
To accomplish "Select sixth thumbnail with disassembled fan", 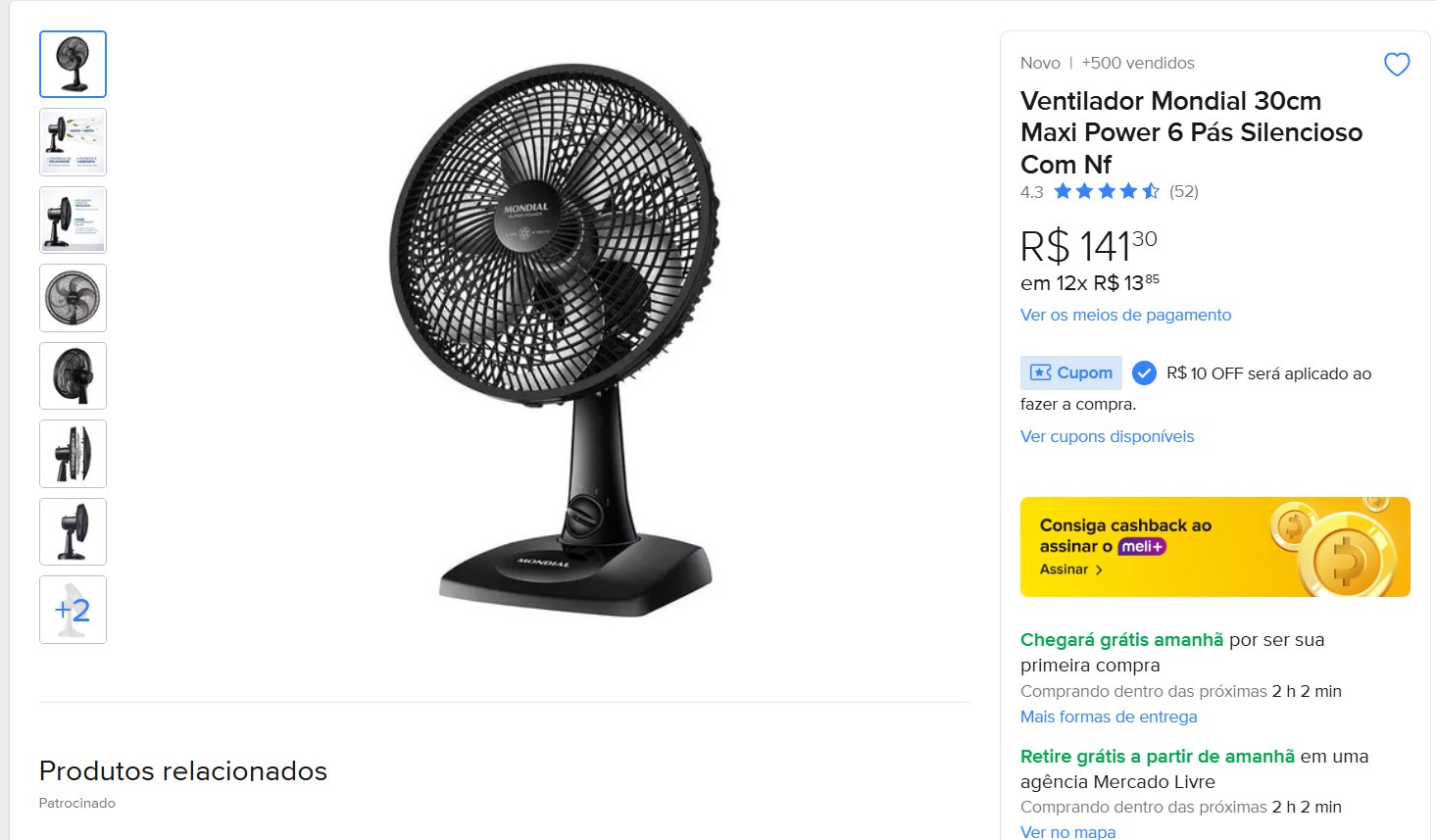I will (74, 454).
